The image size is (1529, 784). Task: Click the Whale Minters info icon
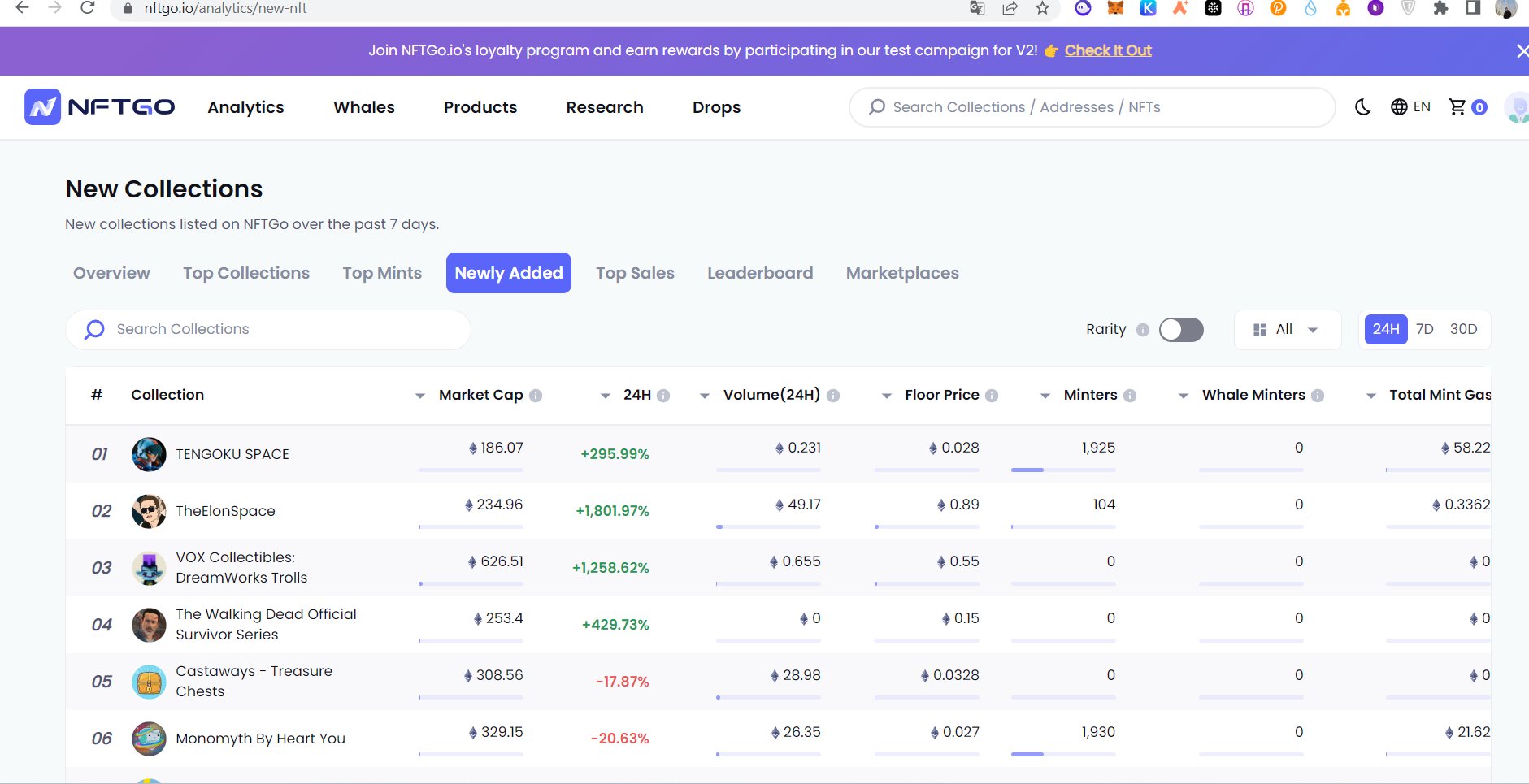pyautogui.click(x=1318, y=396)
